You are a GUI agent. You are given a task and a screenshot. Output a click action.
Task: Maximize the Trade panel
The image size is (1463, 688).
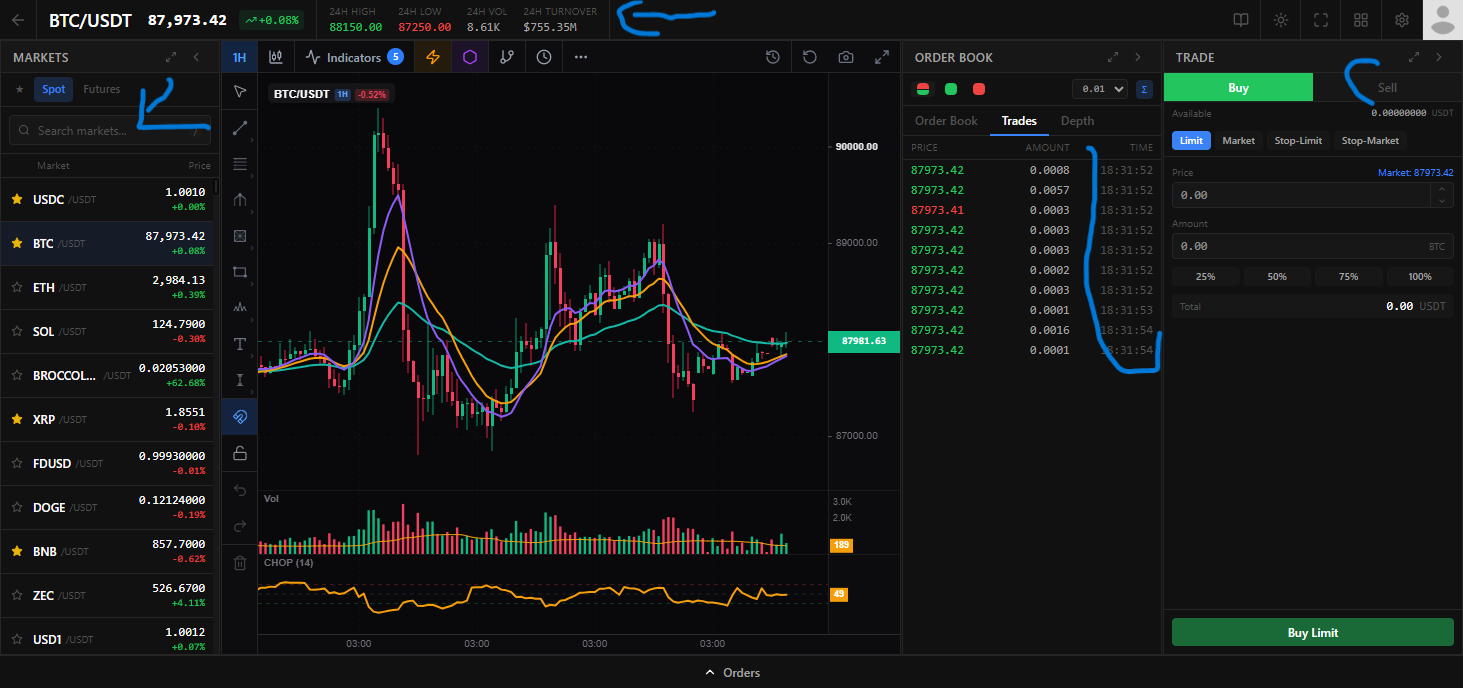click(x=1414, y=58)
